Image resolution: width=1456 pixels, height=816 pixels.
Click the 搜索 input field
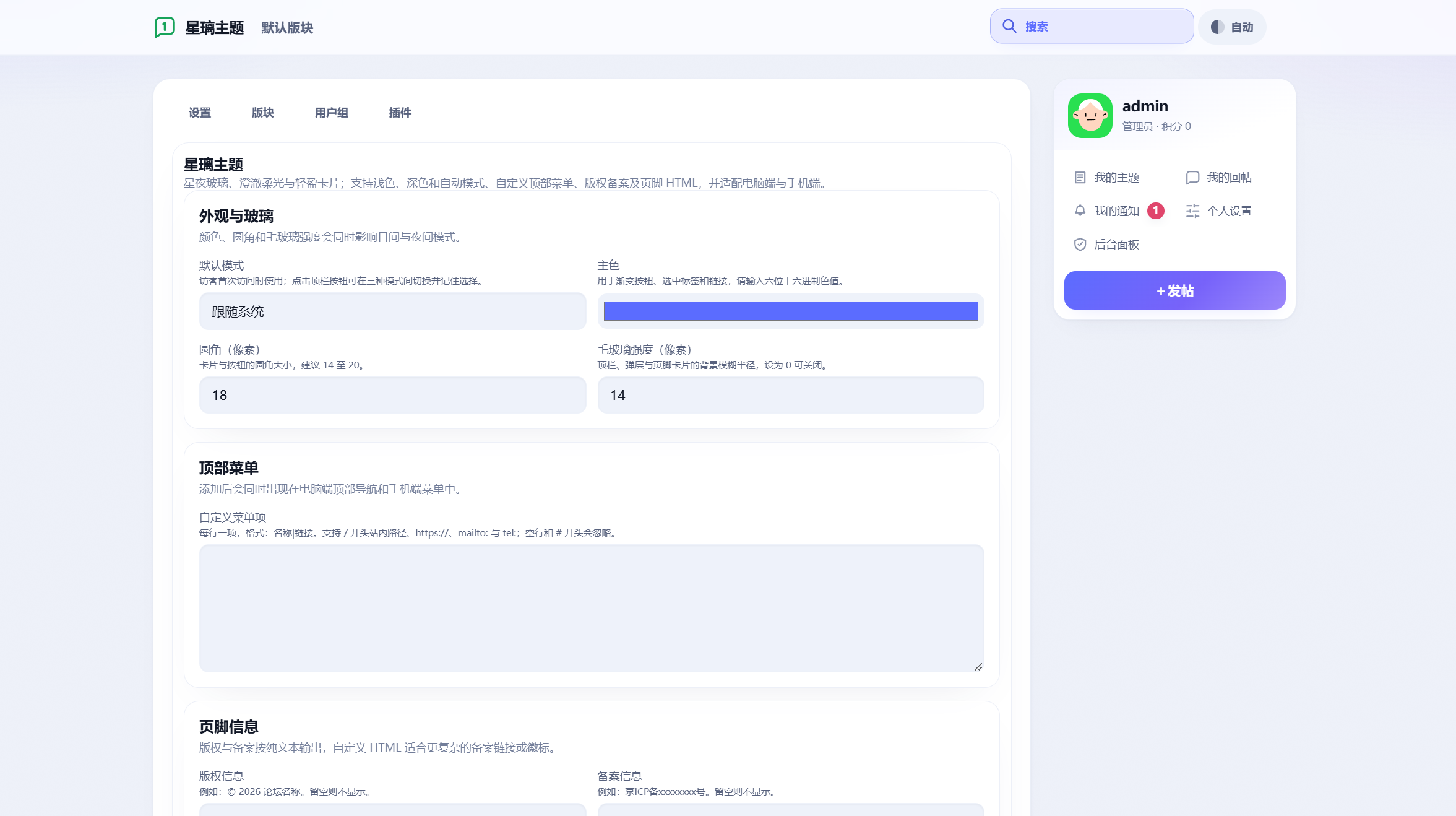click(x=1092, y=26)
